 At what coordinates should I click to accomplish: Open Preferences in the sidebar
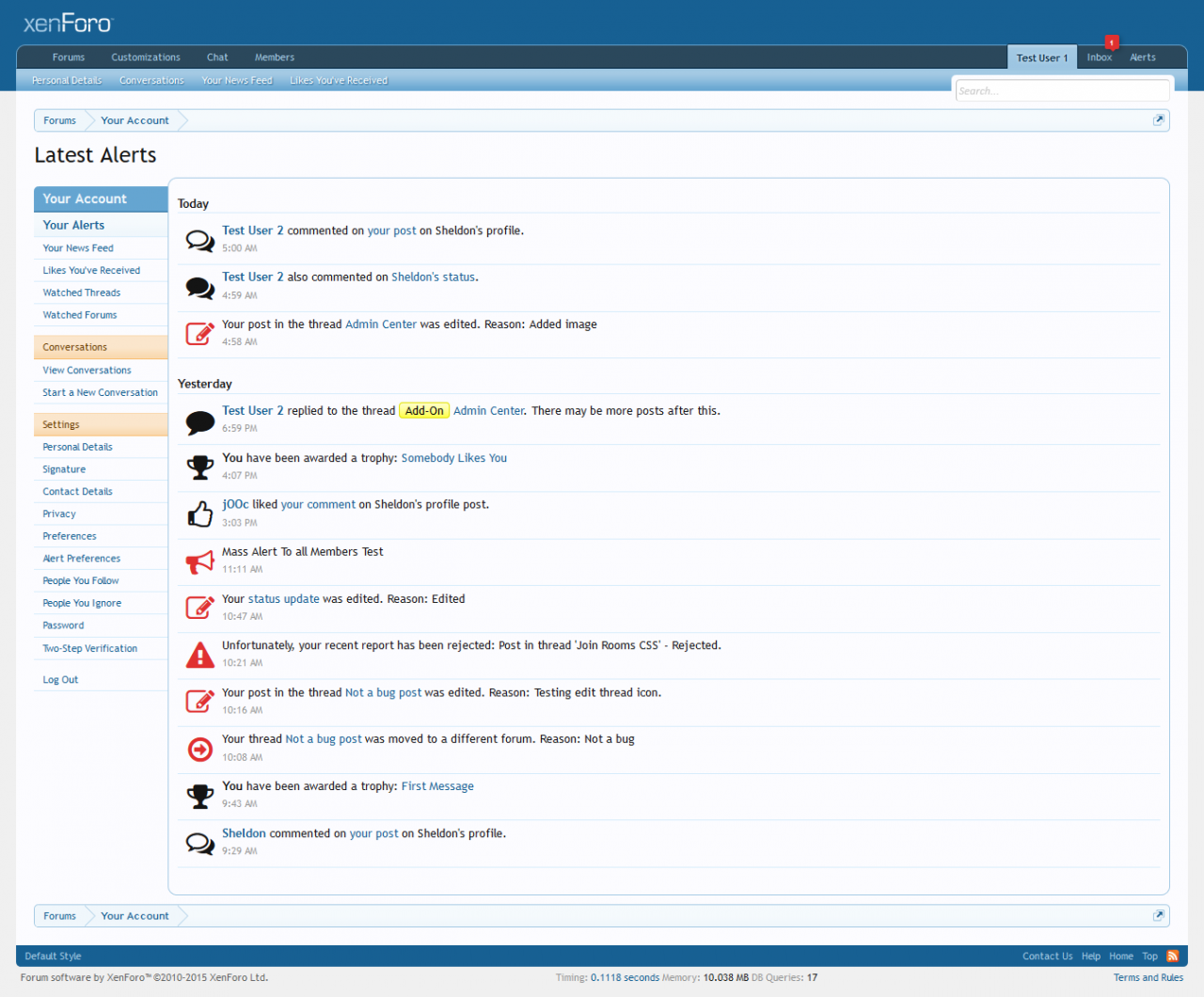tap(101, 536)
